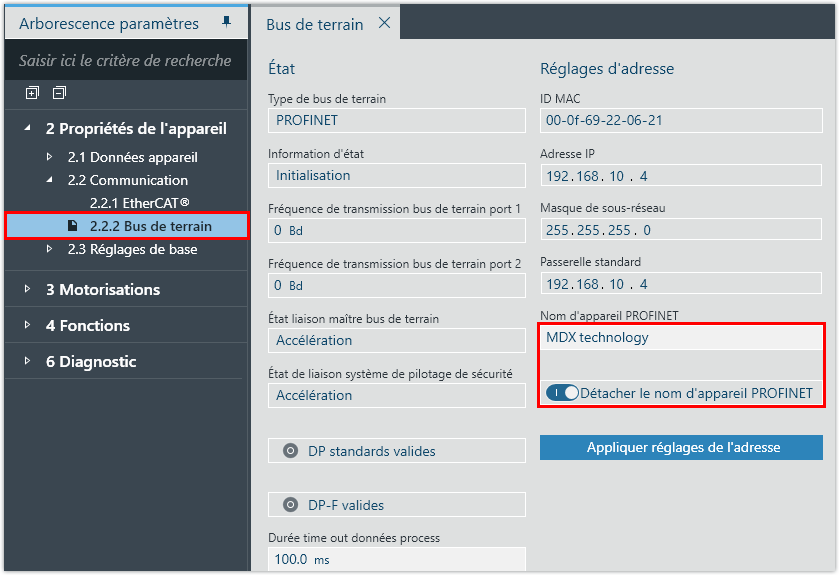Click the collapse all tree icon

[59, 93]
